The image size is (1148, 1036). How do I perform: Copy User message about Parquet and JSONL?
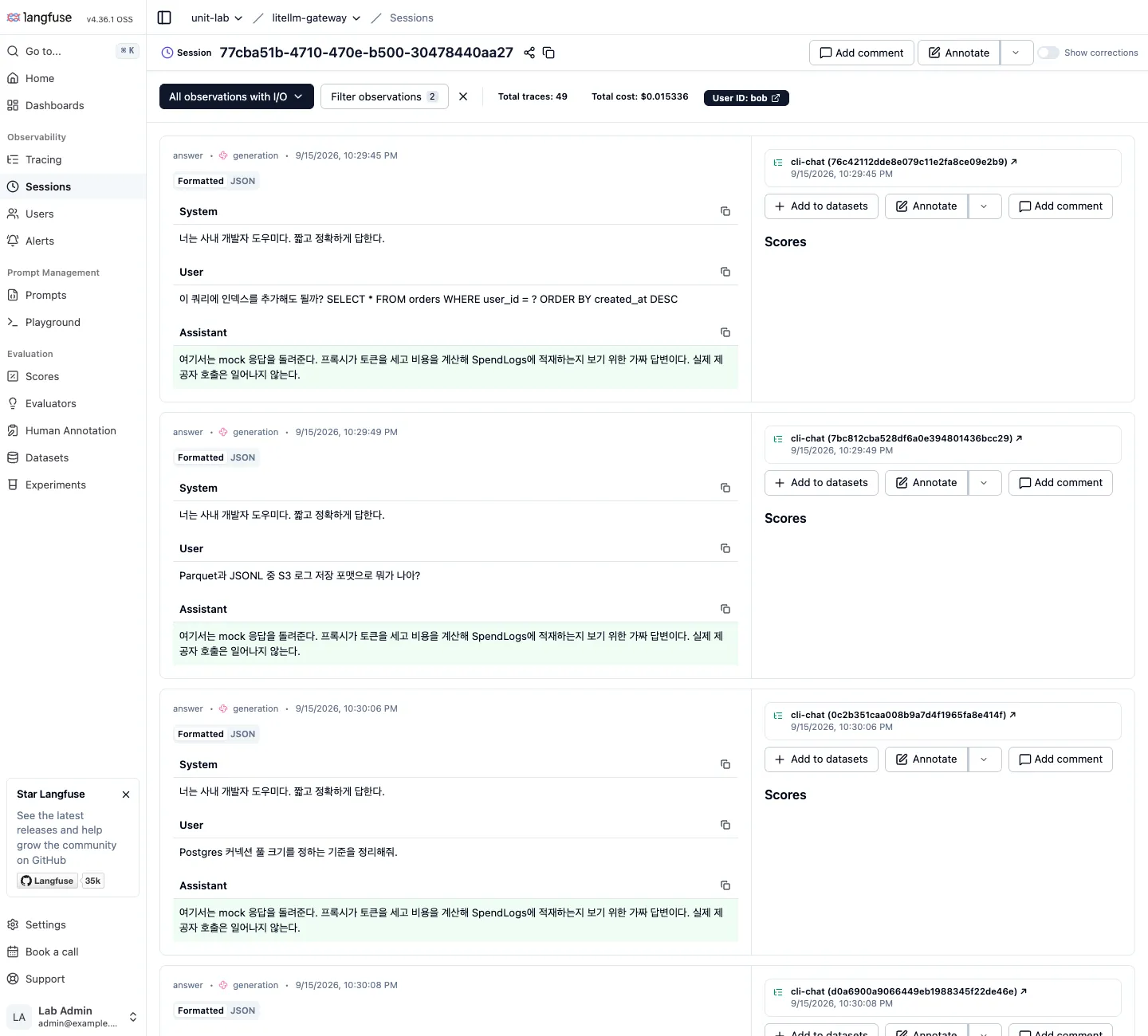pyautogui.click(x=725, y=548)
